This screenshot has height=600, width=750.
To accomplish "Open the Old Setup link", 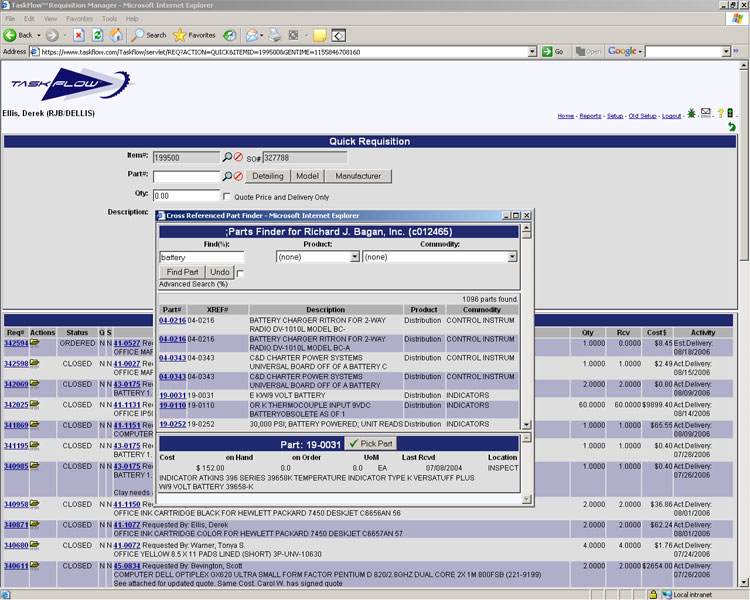I will (x=642, y=116).
